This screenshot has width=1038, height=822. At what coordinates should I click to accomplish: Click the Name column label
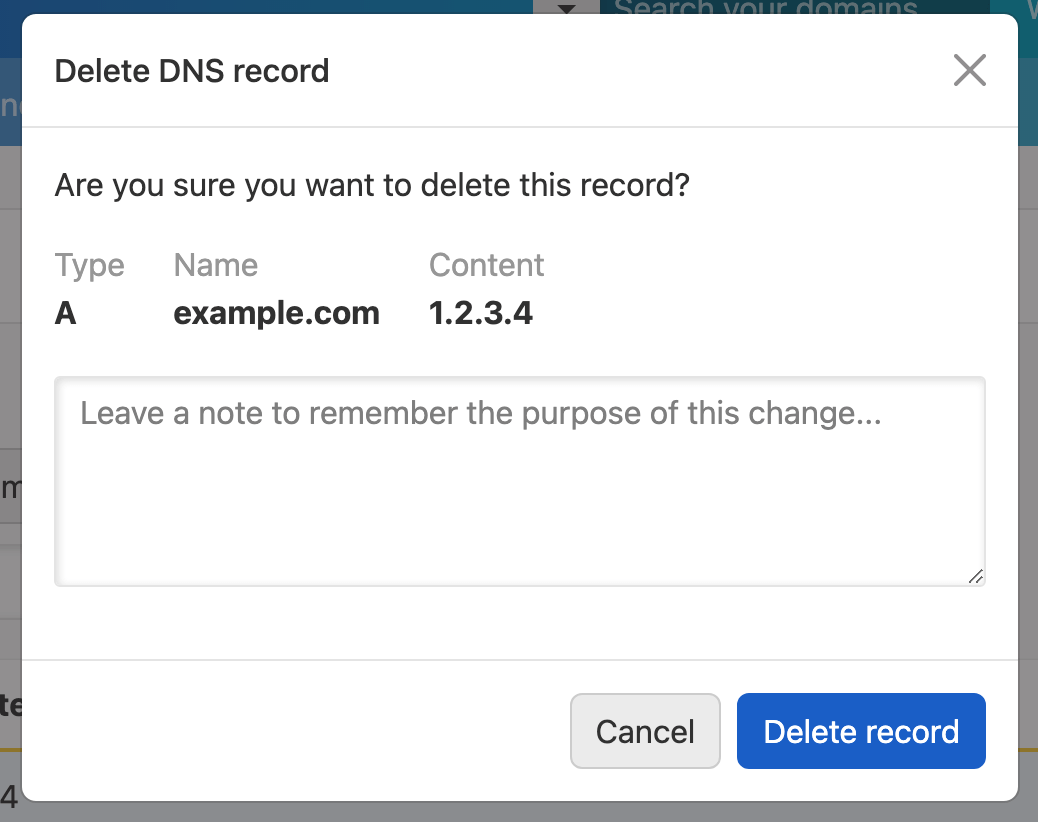(x=216, y=265)
